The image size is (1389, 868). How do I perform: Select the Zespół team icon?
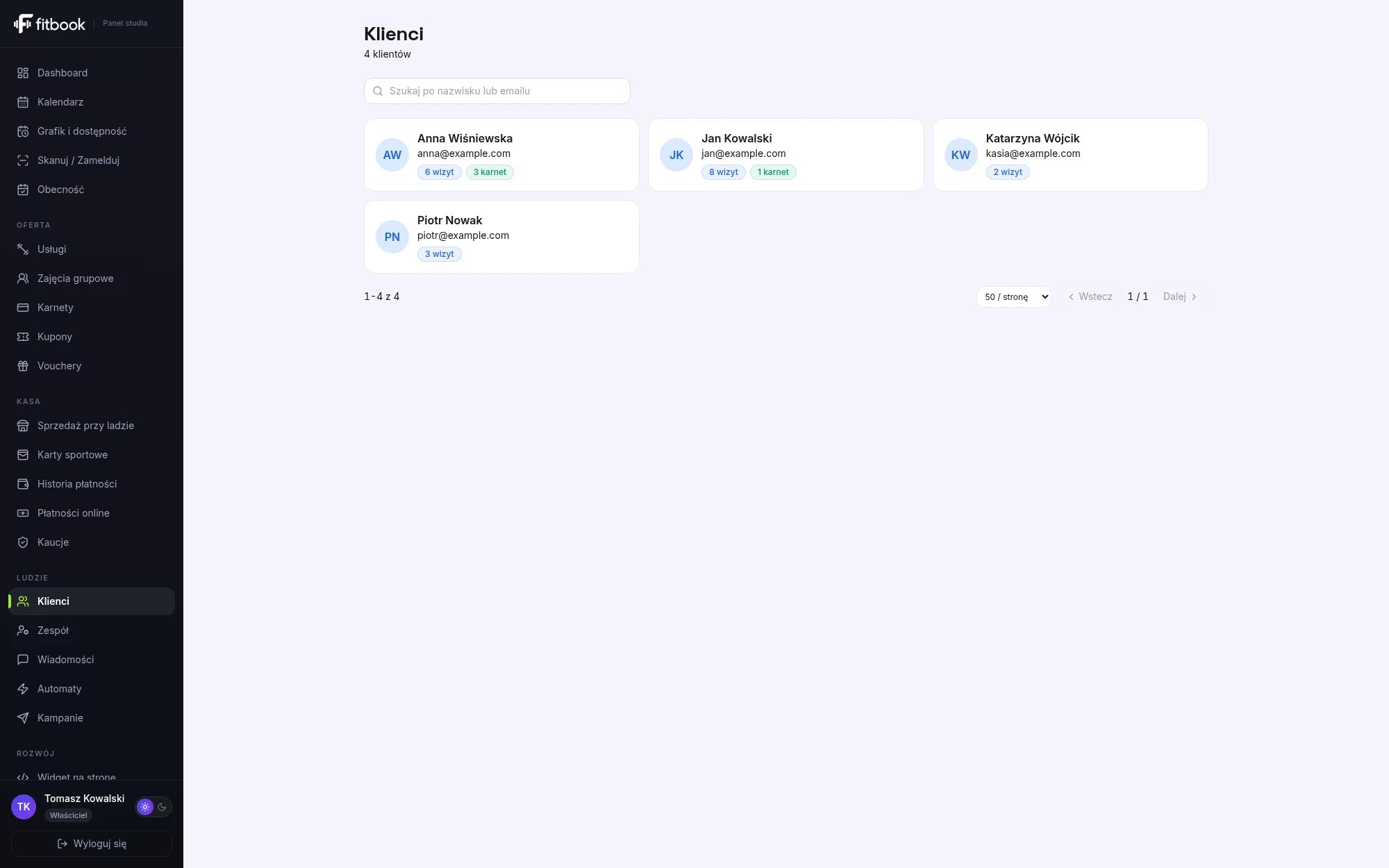(23, 631)
